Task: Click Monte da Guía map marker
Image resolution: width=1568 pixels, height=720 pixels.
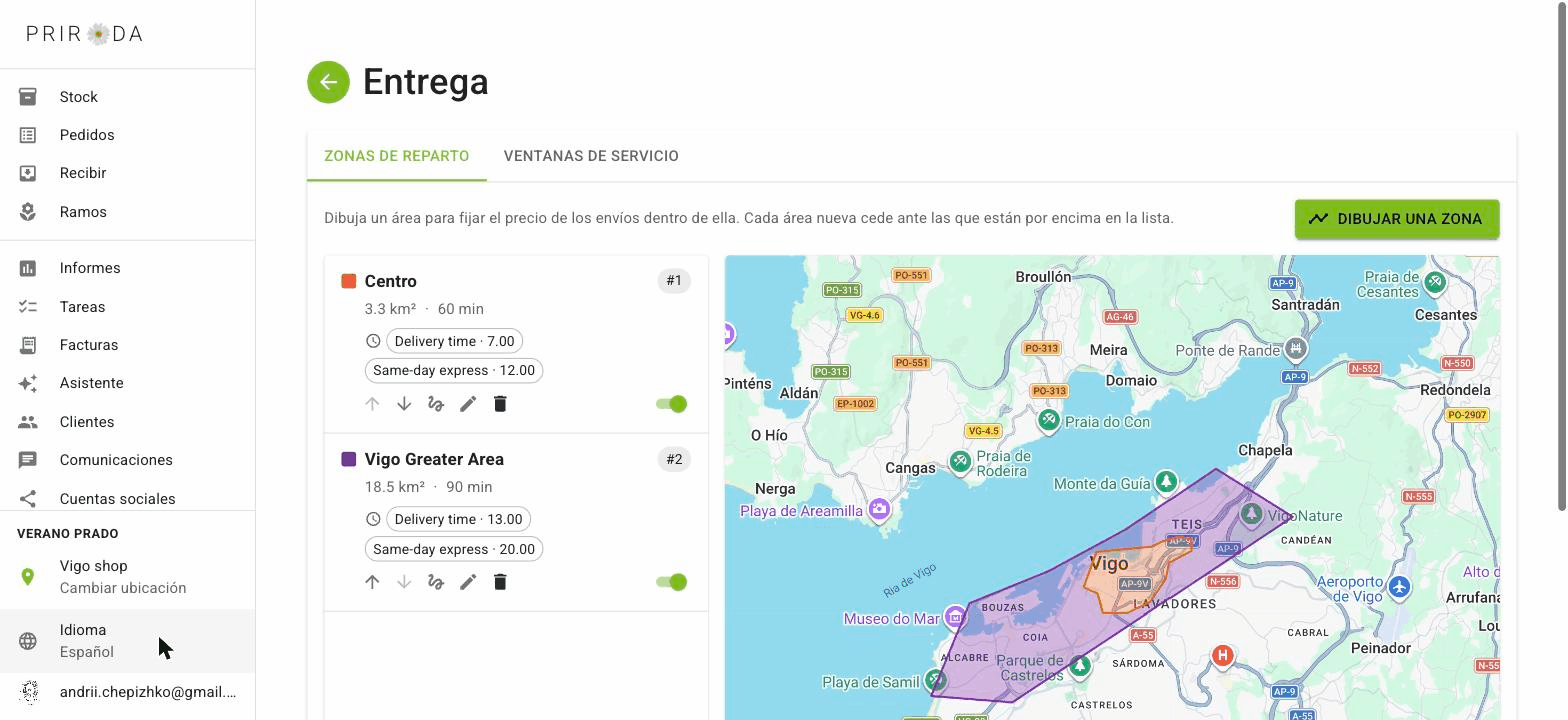Action: (1165, 481)
